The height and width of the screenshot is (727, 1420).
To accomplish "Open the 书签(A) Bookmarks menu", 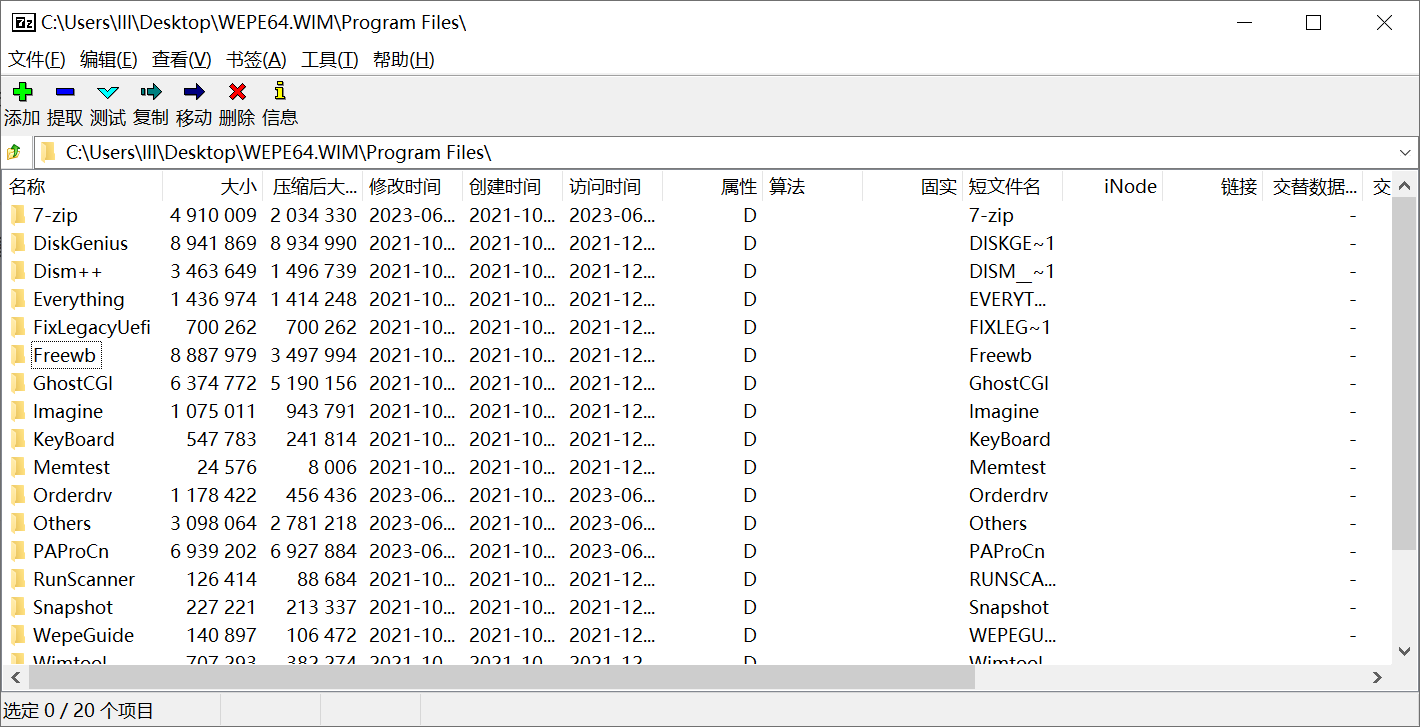I will pos(257,60).
